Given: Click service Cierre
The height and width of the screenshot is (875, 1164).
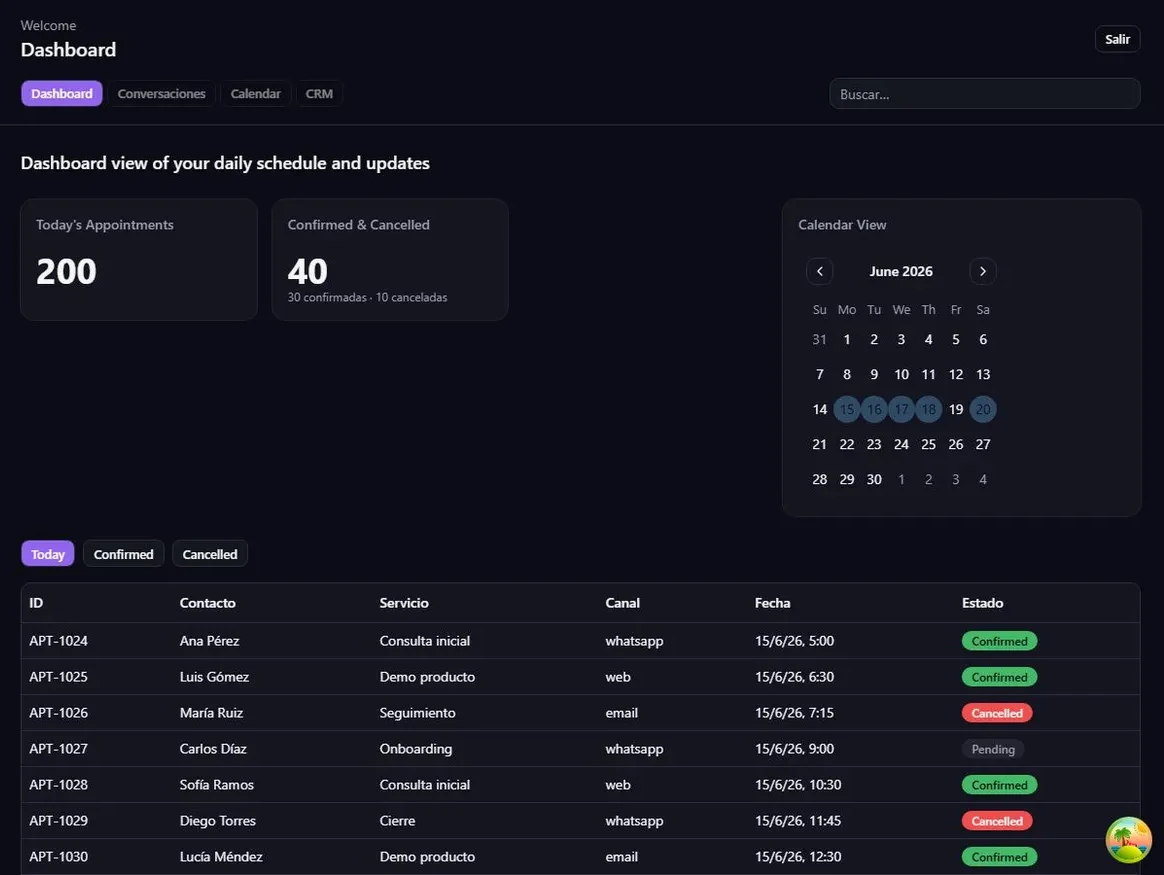Looking at the screenshot, I should (397, 821).
